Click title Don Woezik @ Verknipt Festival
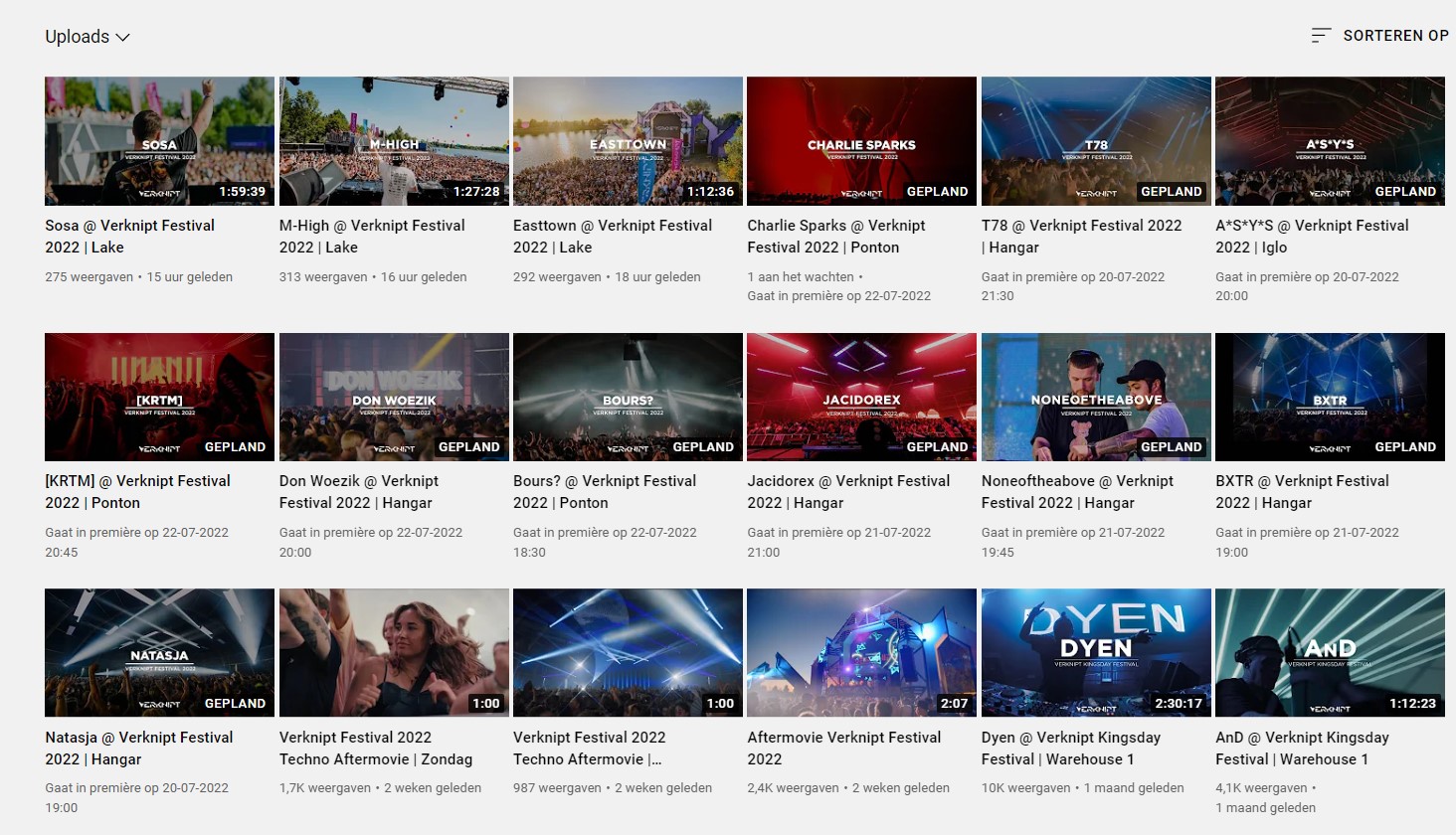 359,492
